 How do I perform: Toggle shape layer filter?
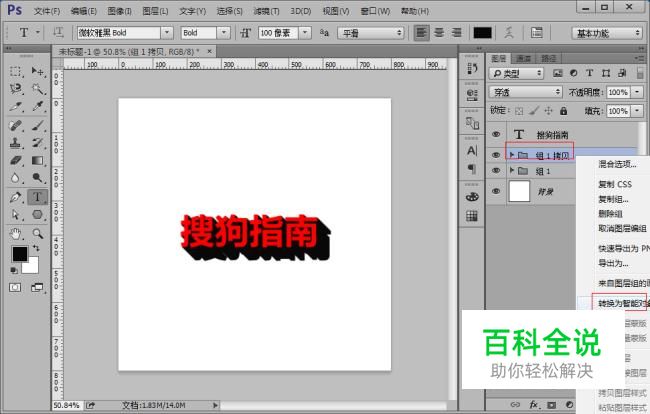click(x=606, y=73)
